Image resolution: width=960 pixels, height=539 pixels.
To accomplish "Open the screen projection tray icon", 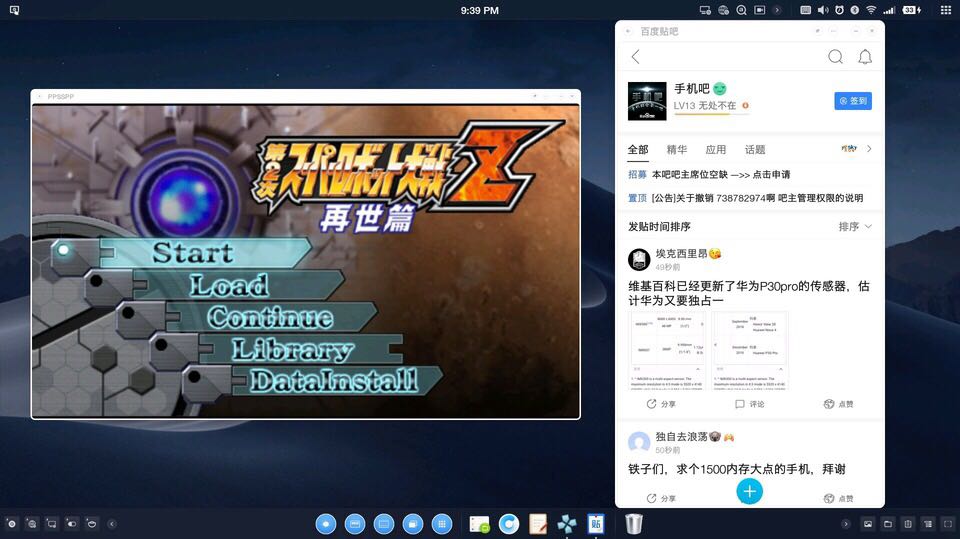I will pos(705,10).
